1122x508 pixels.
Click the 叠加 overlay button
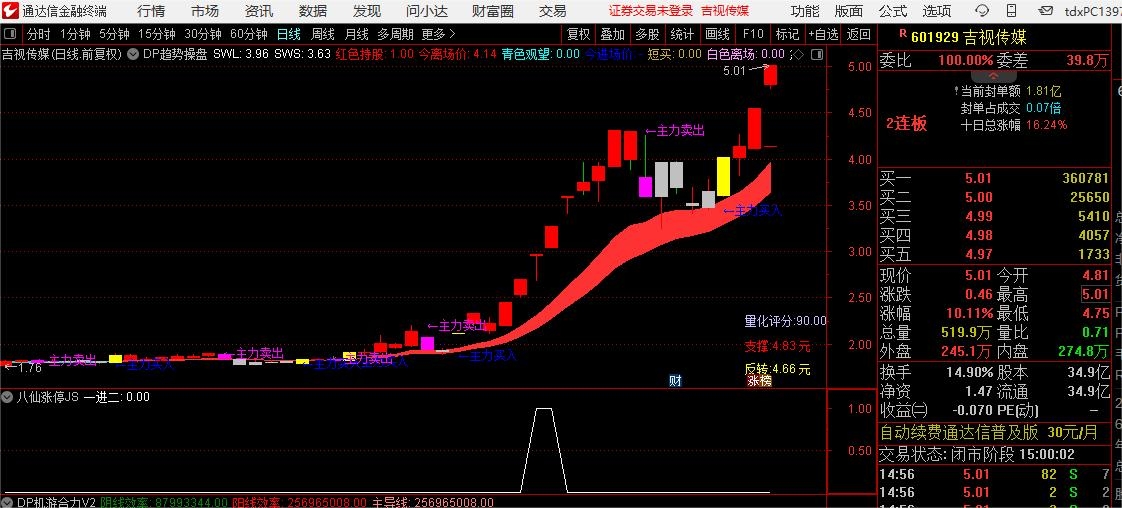[x=613, y=34]
